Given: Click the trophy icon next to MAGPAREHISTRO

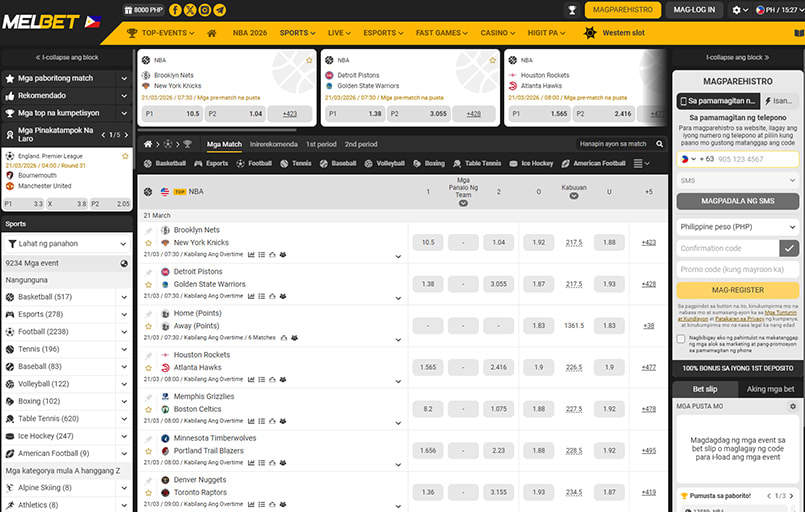Looking at the screenshot, I should (x=572, y=10).
